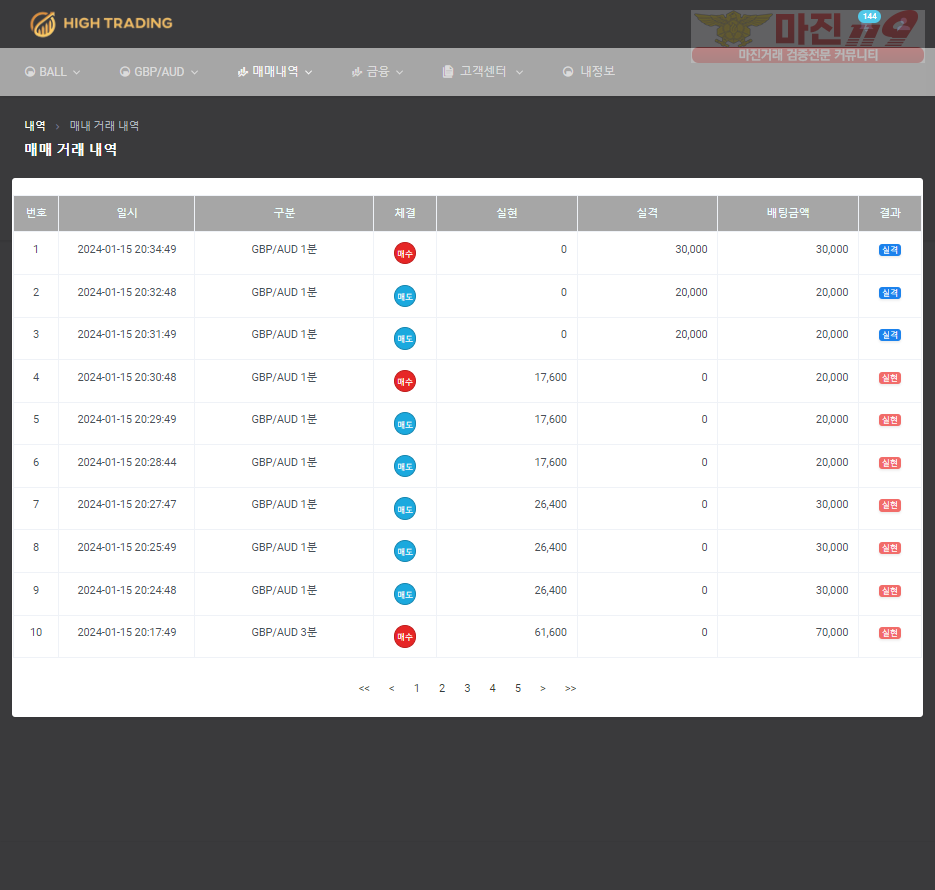Screen dimensions: 935x890
Task: Click the red 실현 result tag in row 4
Action: tap(890, 378)
